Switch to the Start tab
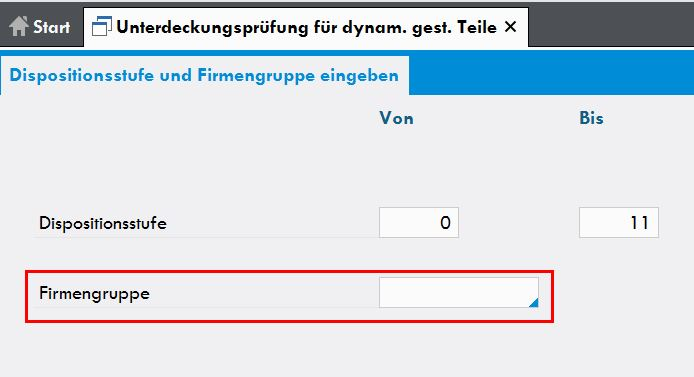This screenshot has height=377, width=694. (42, 27)
